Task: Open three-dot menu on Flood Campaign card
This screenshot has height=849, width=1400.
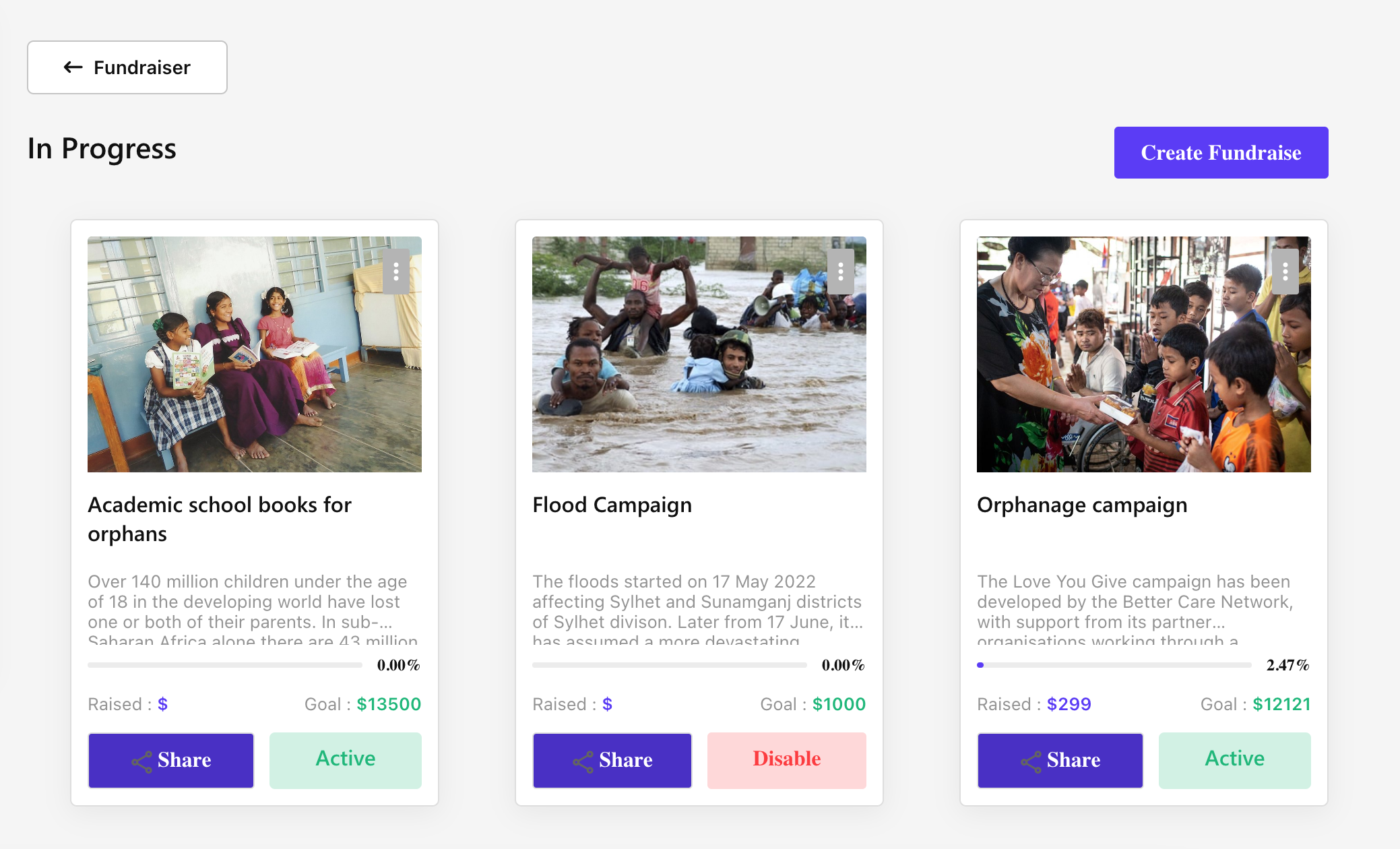Action: pos(841,272)
